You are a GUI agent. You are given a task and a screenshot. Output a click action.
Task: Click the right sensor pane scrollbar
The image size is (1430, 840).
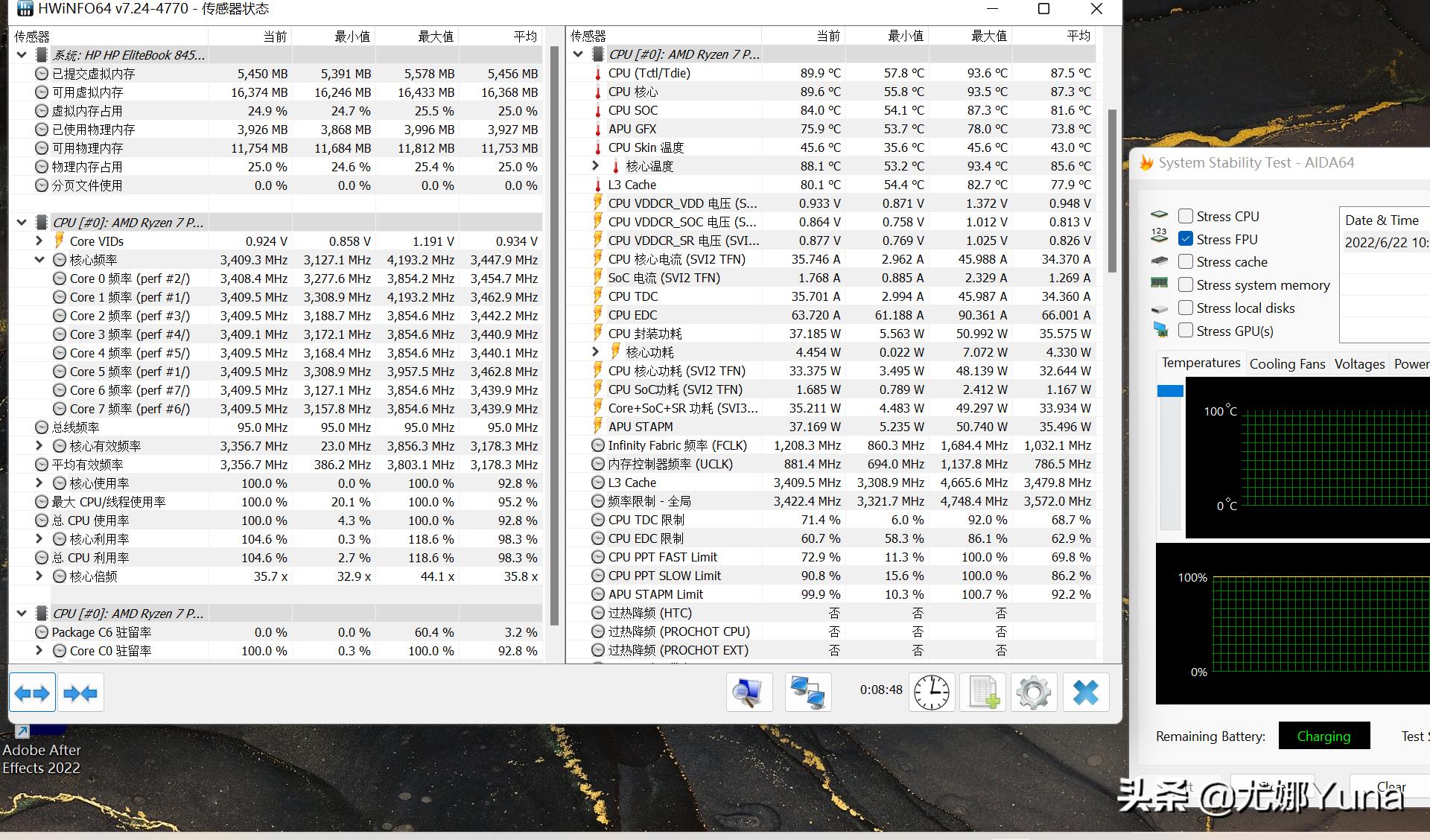(x=1112, y=191)
